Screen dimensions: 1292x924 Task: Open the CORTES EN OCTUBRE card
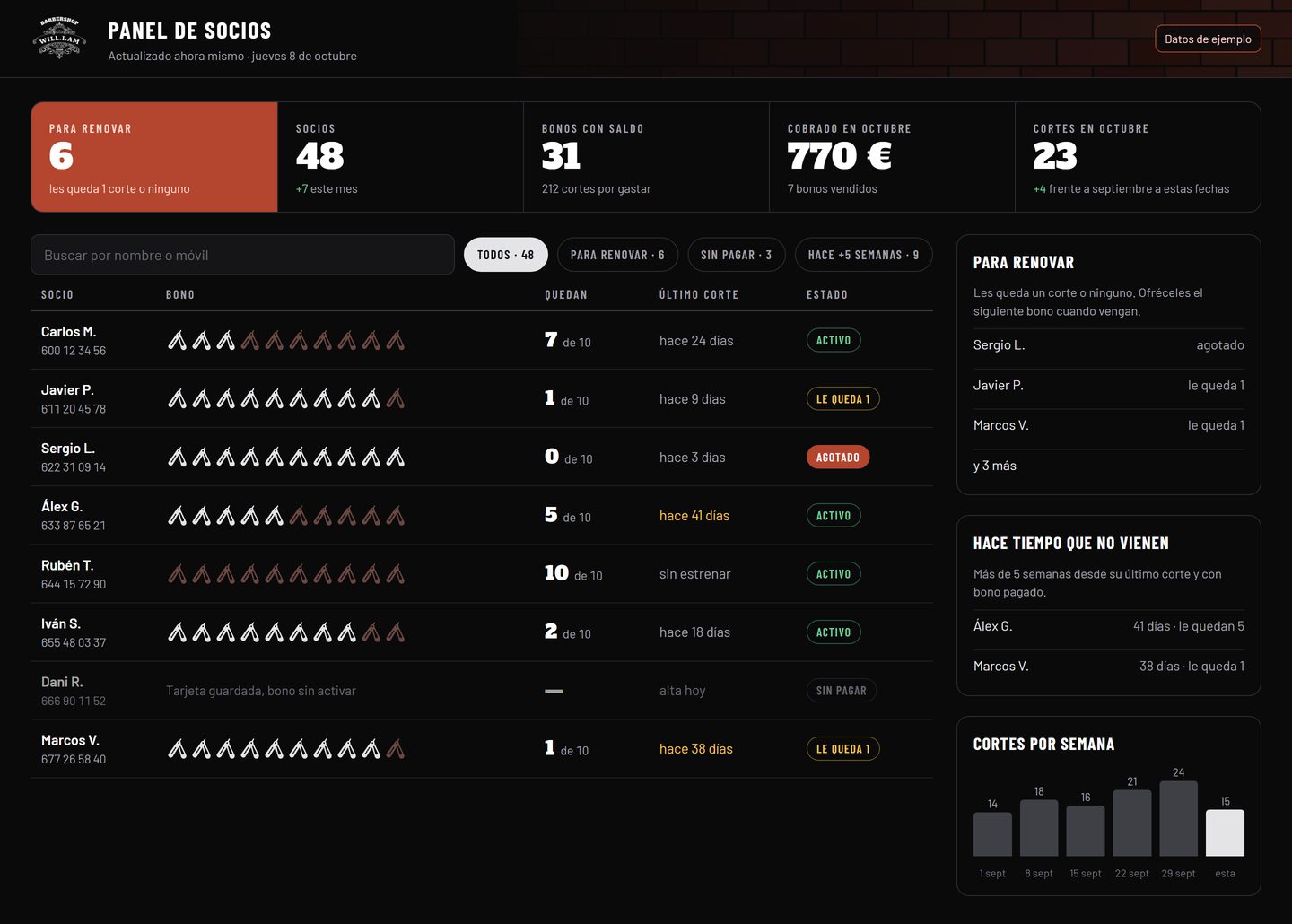point(1138,157)
